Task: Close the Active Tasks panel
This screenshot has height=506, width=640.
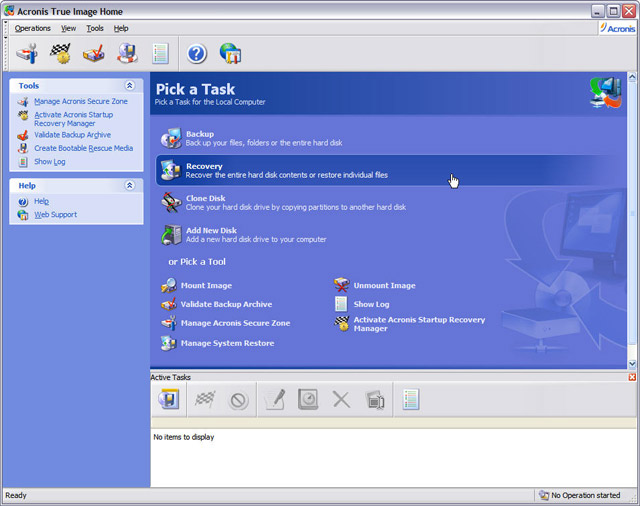Action: click(x=632, y=377)
